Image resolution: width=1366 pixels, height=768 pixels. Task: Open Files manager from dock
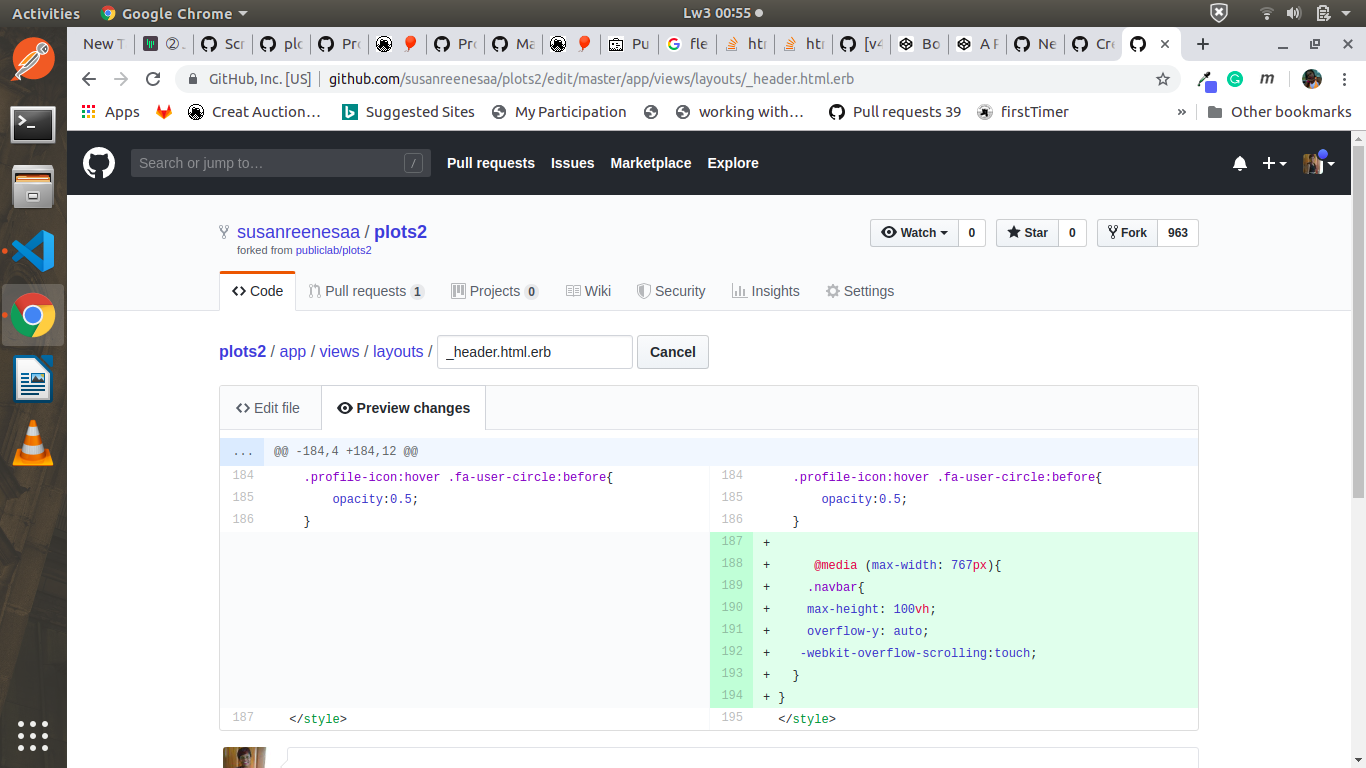tap(33, 187)
